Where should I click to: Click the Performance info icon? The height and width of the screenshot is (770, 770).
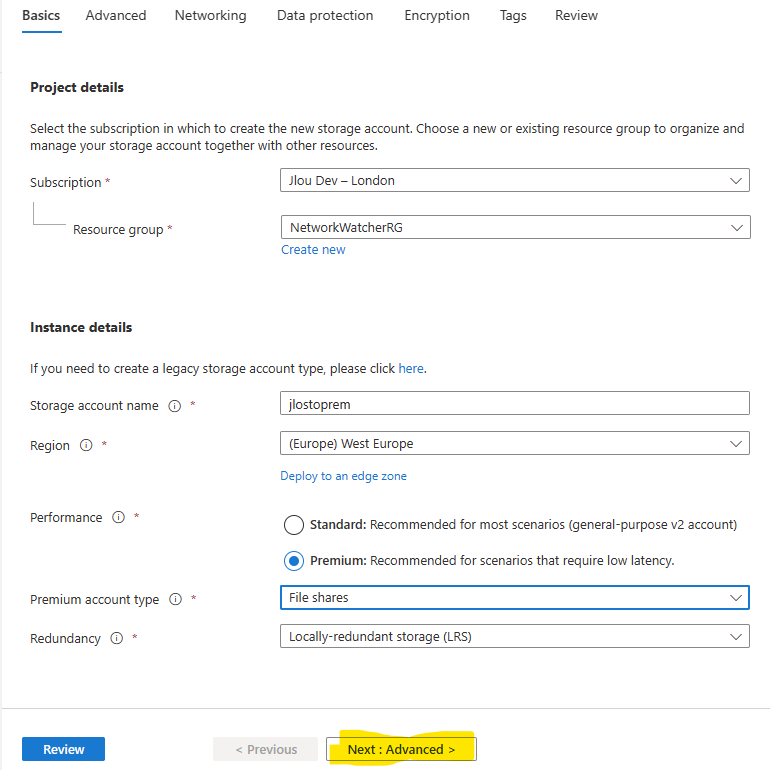click(118, 517)
